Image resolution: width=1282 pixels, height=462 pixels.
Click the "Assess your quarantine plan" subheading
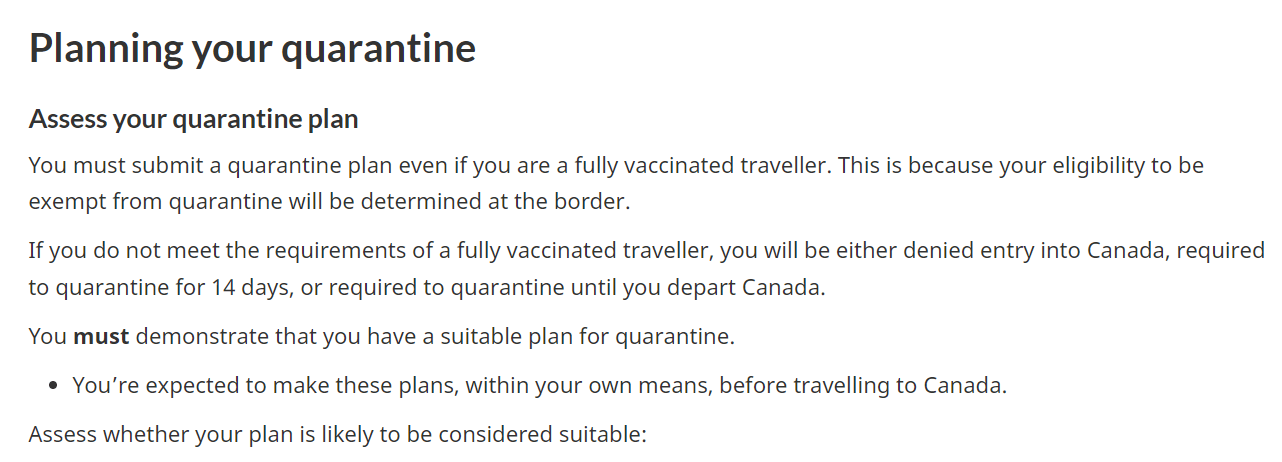pos(194,119)
